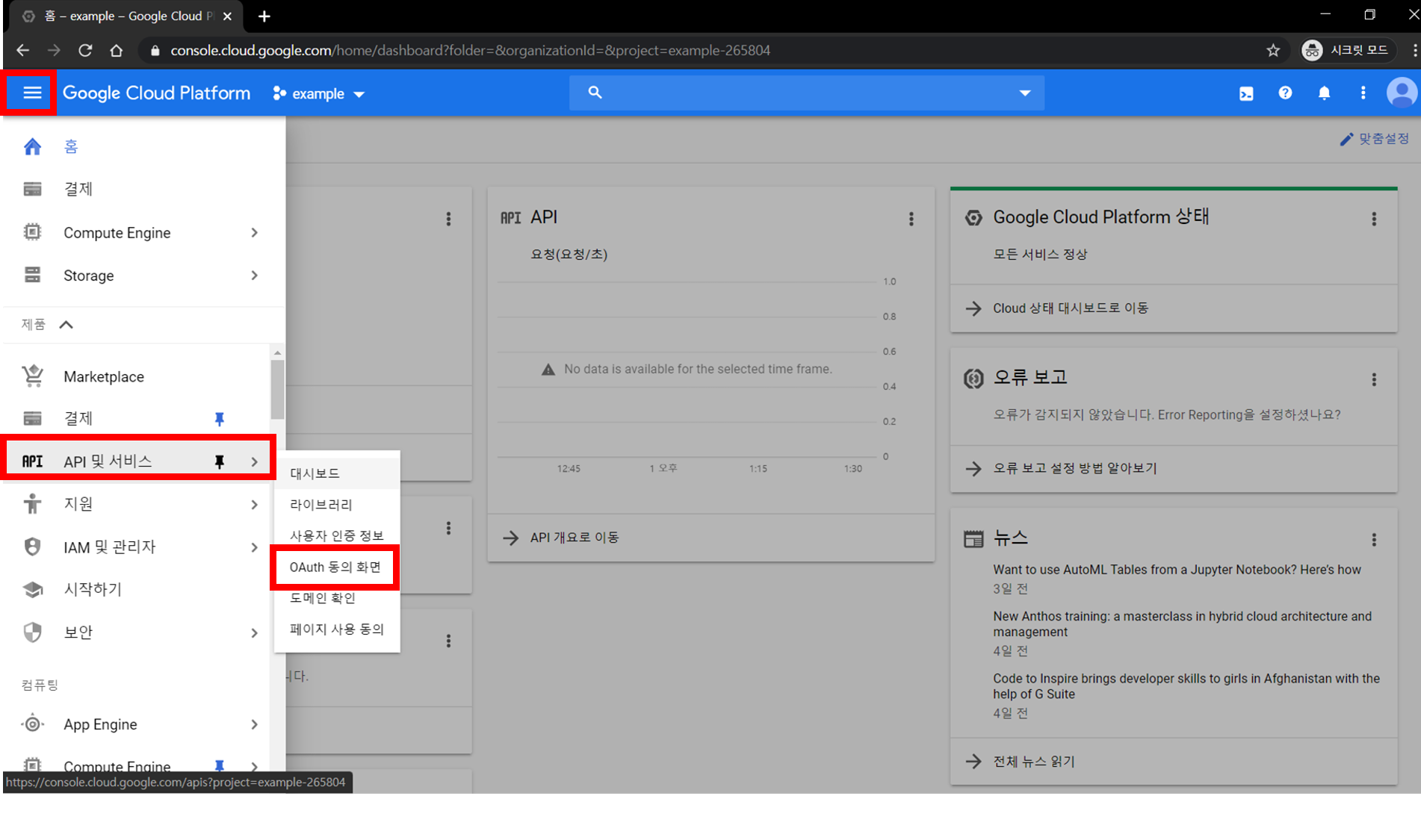The width and height of the screenshot is (1421, 840).
Task: Click the sidebar scrollbar thumb
Action: pos(277,390)
